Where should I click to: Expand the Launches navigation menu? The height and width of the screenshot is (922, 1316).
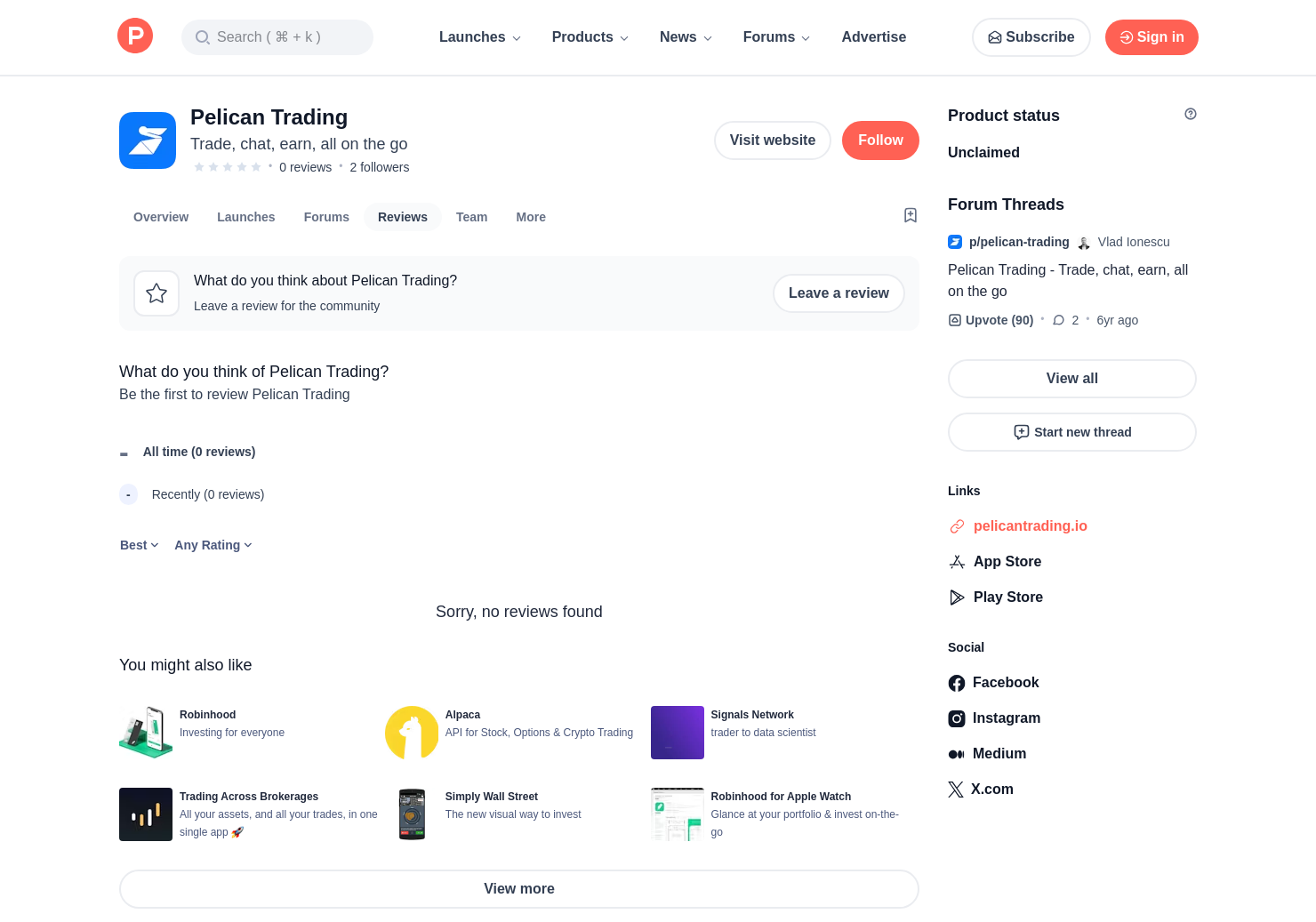pos(479,37)
